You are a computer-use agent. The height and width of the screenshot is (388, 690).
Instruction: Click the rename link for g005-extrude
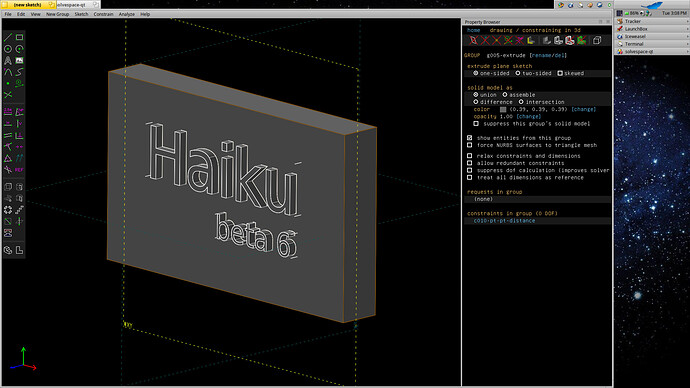(541, 55)
